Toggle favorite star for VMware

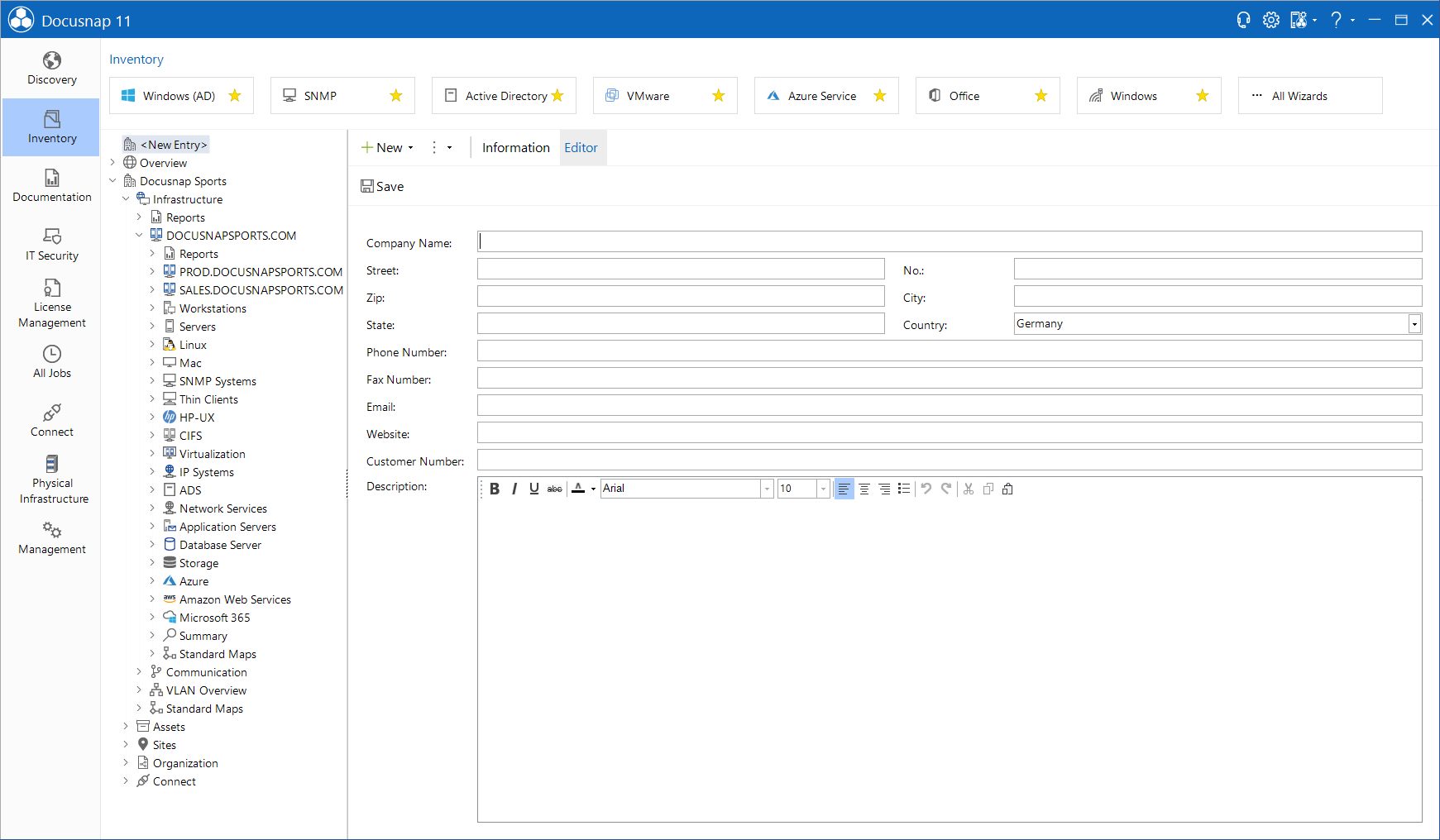[719, 96]
